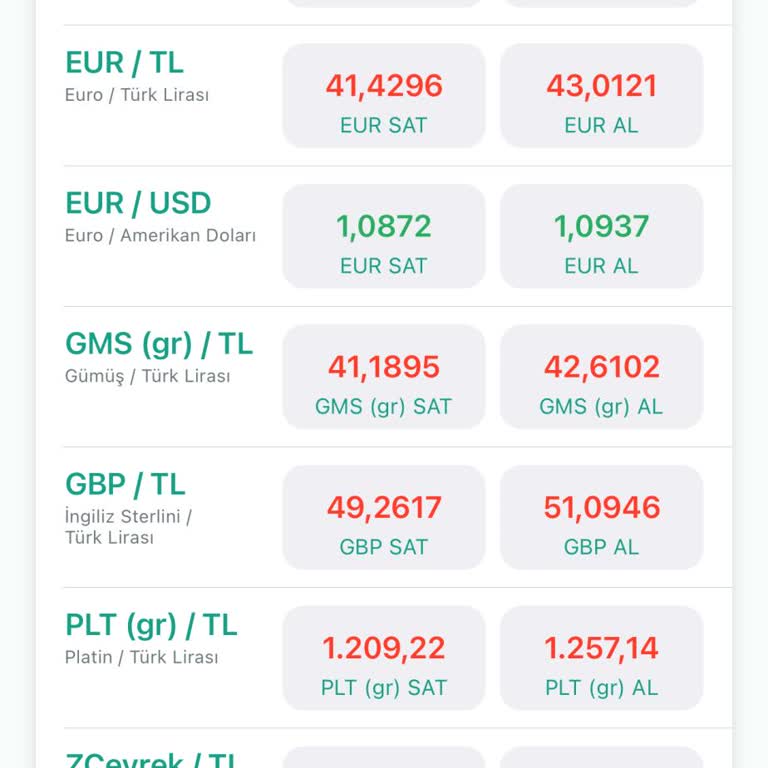Click the Euro / Türk Lirası subtitle

coord(137,95)
